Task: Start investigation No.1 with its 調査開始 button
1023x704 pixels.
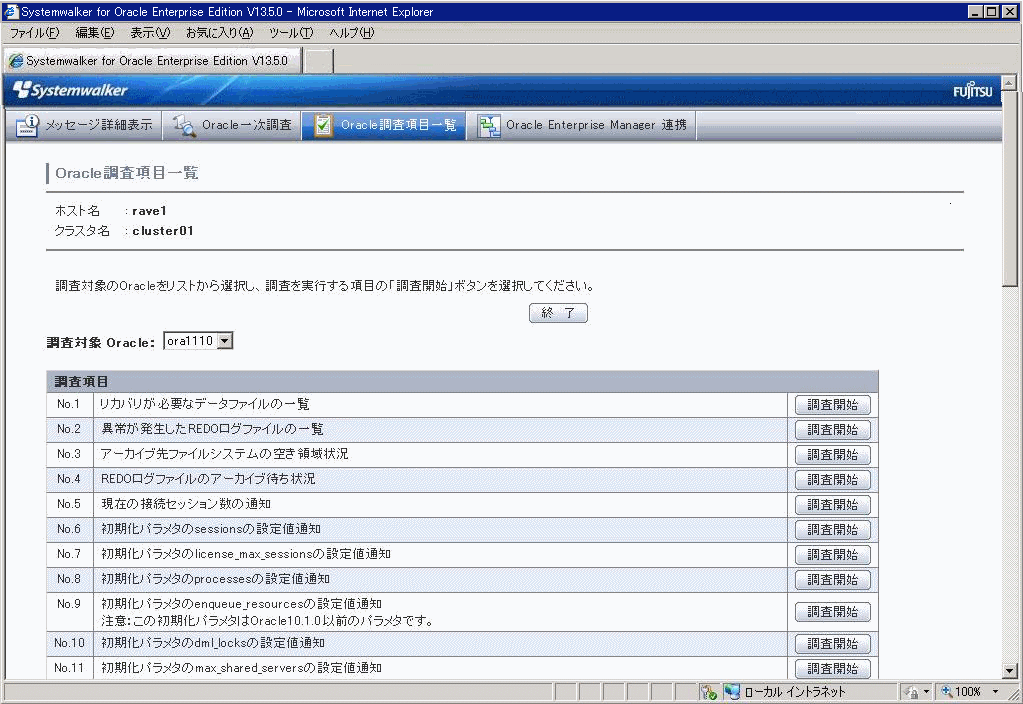Action: click(x=832, y=405)
